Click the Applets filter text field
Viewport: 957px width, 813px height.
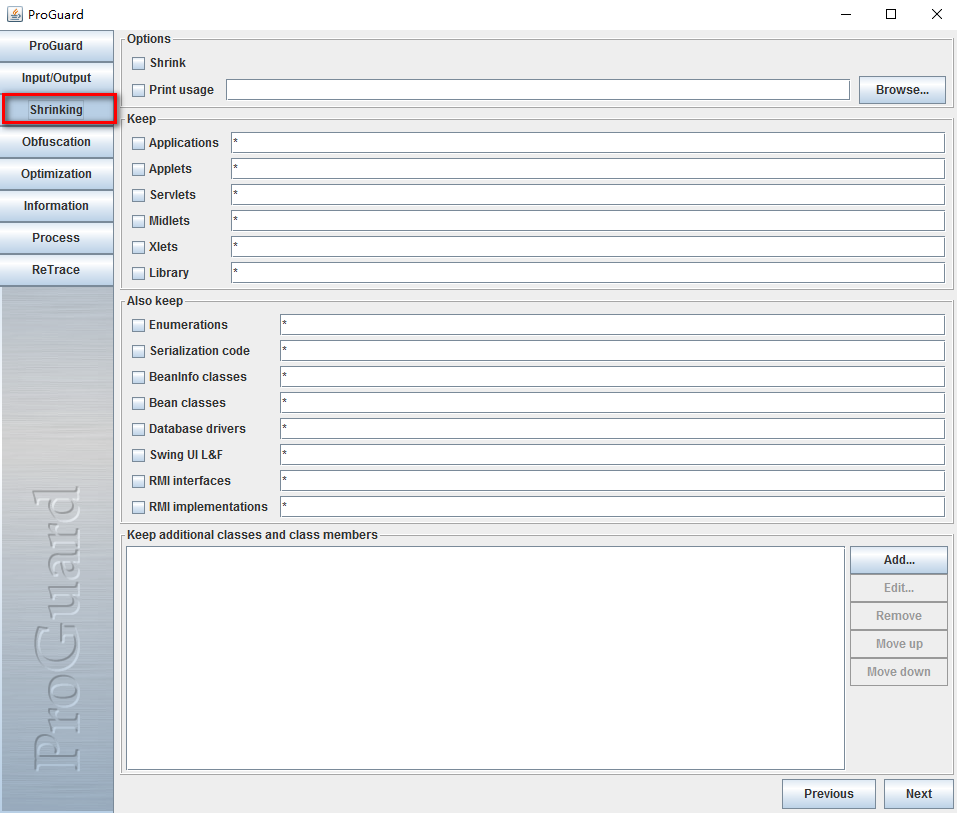pos(588,168)
